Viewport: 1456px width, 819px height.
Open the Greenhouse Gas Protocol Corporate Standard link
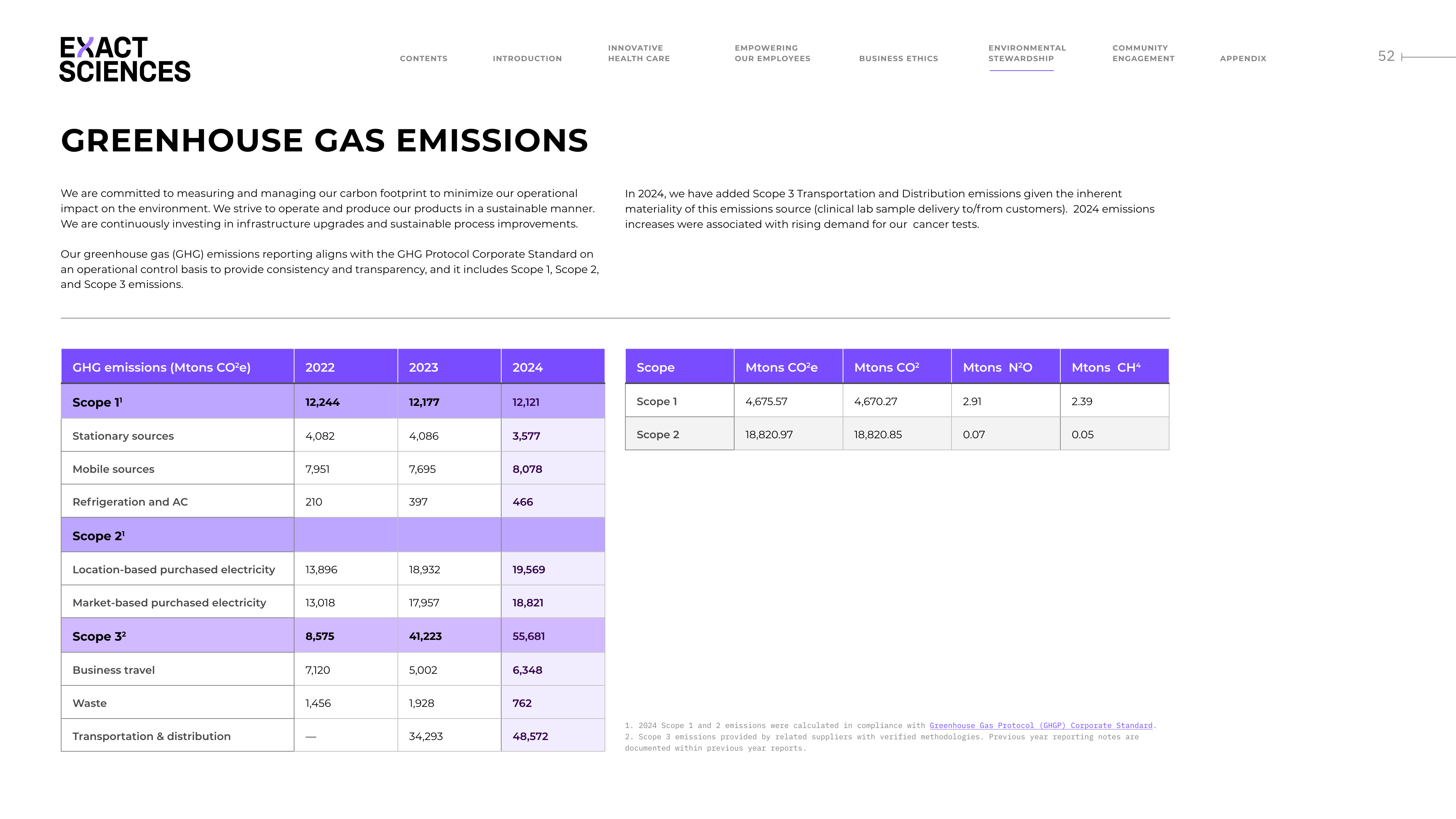pos(1041,725)
